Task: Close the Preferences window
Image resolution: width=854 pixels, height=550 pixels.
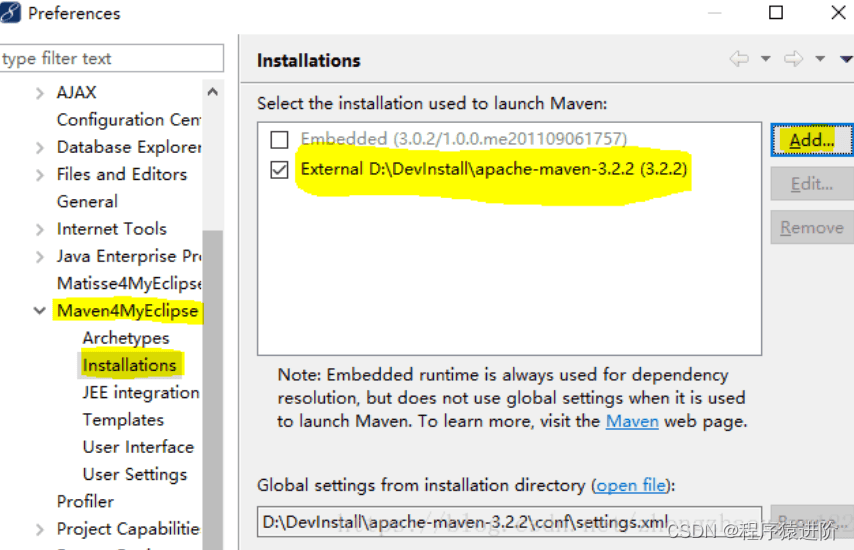Action: pyautogui.click(x=839, y=13)
